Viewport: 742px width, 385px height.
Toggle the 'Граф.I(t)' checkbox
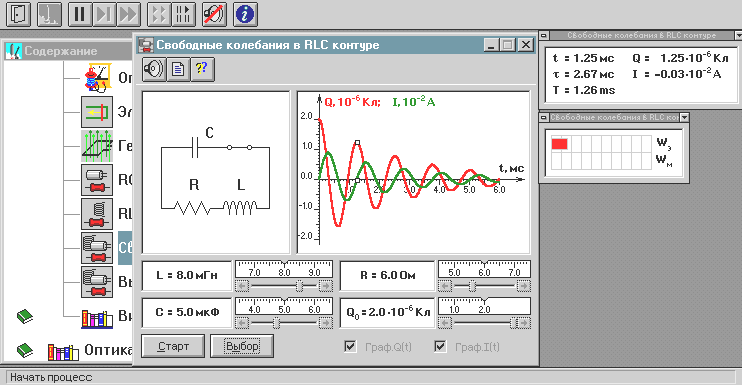440,347
